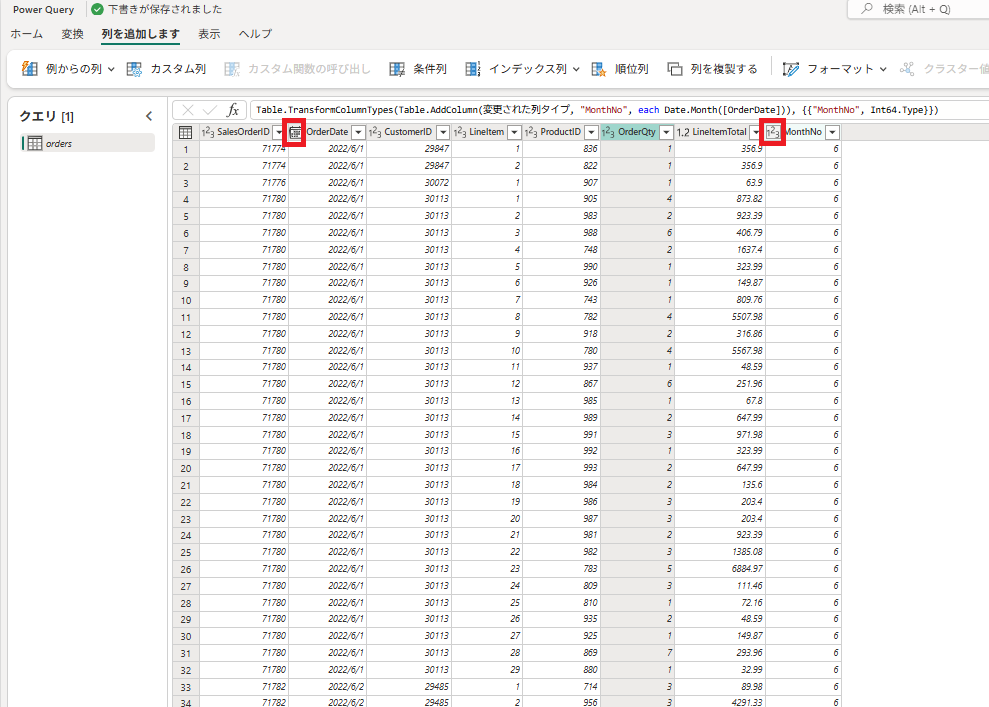
Task: Click the LineItem data type icon
Action: 460,132
